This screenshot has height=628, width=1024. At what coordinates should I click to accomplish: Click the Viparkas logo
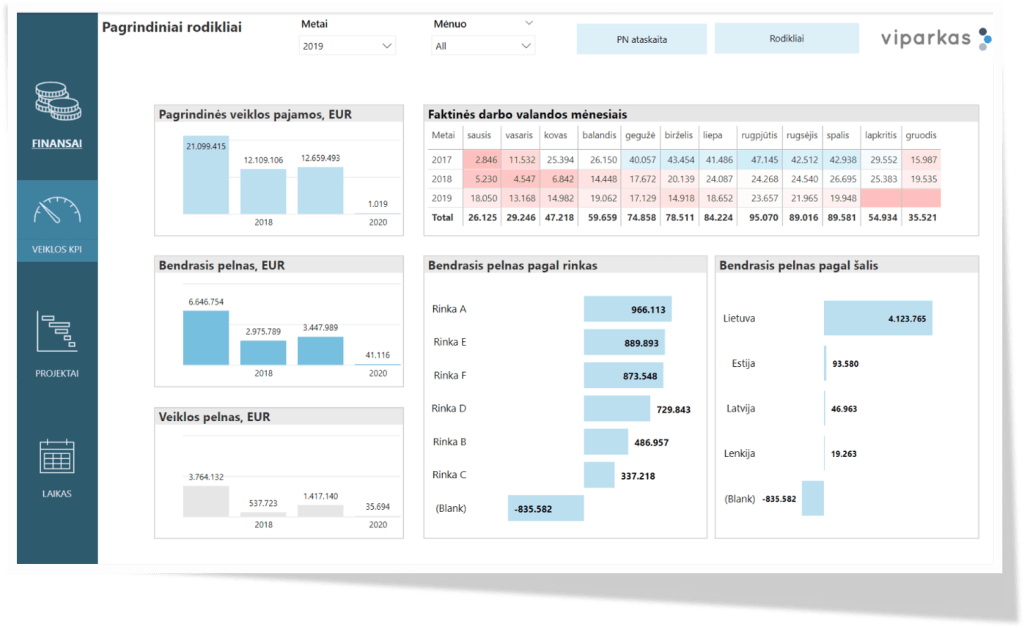[935, 39]
